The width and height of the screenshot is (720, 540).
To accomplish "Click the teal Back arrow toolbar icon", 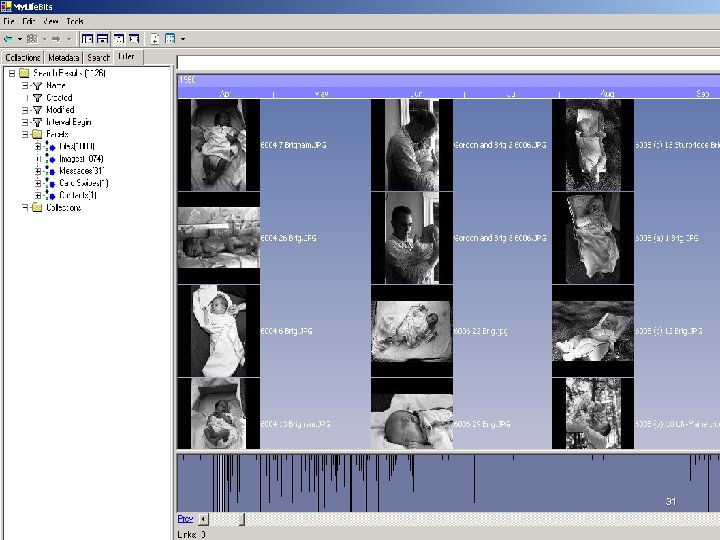I will [8, 39].
